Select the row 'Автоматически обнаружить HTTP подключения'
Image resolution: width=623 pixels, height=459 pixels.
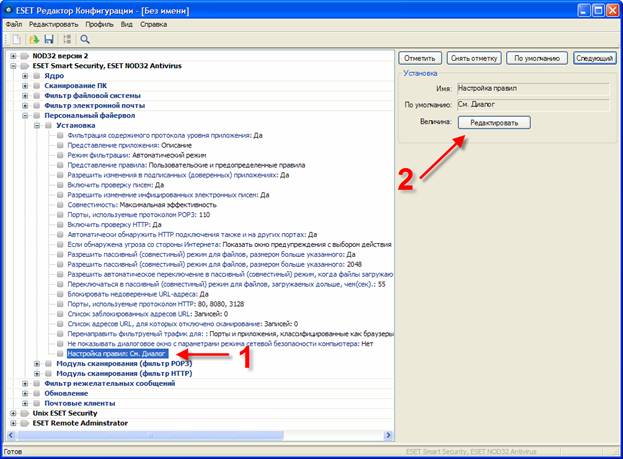(x=192, y=235)
